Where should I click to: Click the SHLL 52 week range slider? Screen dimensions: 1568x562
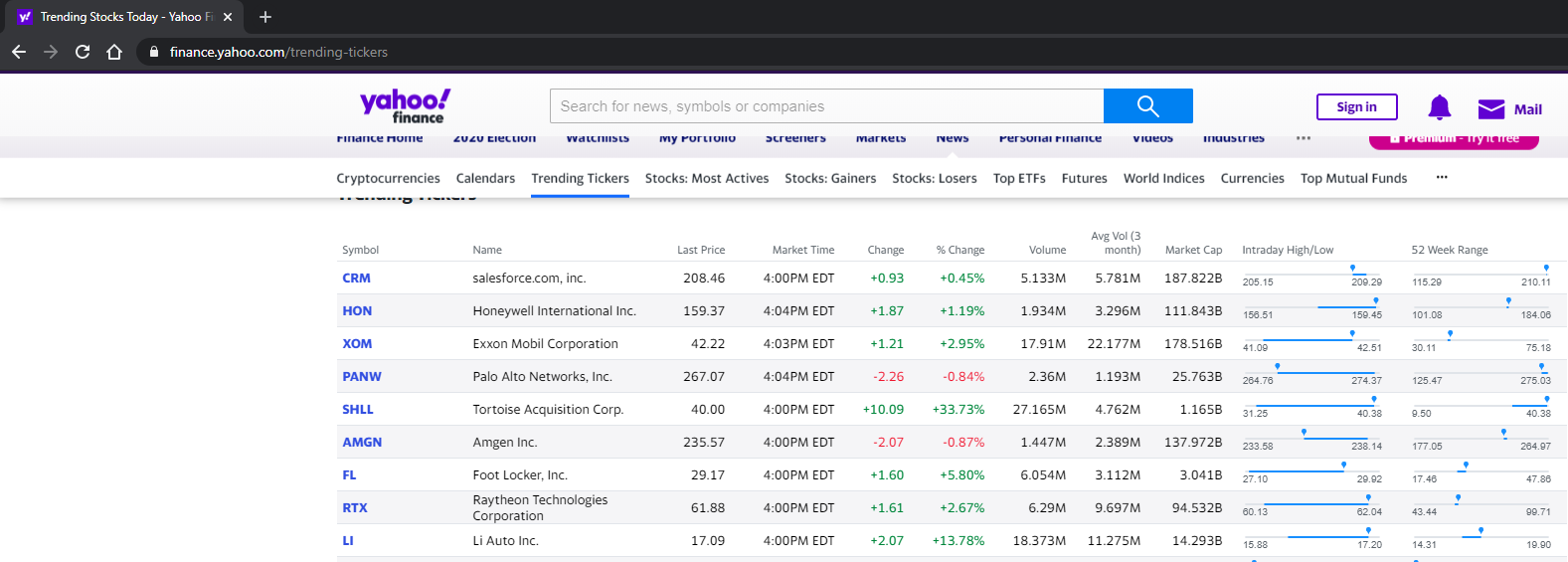1481,408
